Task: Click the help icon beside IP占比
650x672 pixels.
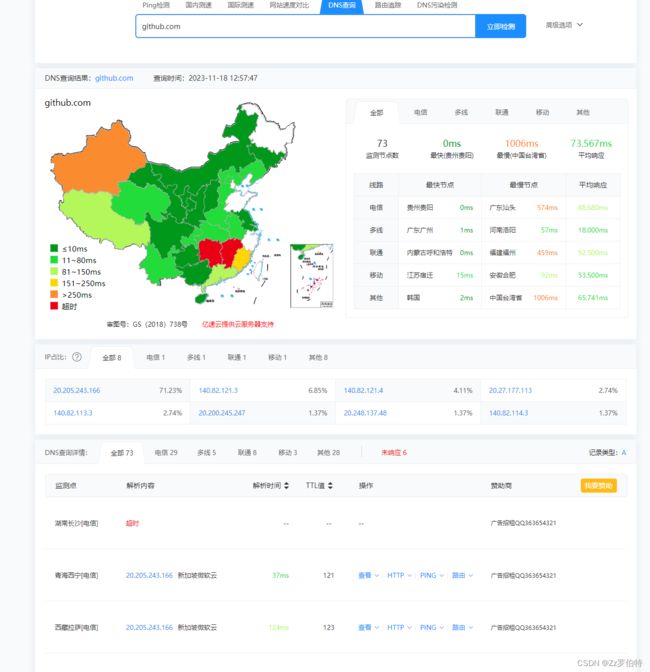Action: point(77,357)
